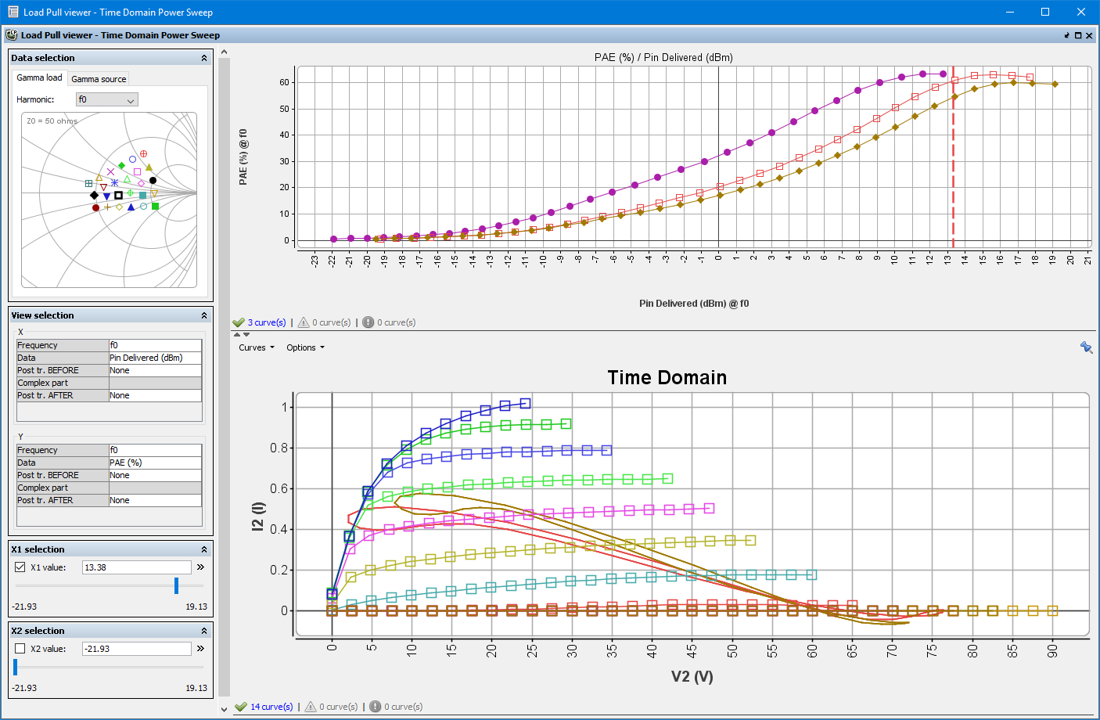Screen dimensions: 1100x720
Task: Click the 0 curve(s) error count under Time Domain
Action: click(x=403, y=707)
